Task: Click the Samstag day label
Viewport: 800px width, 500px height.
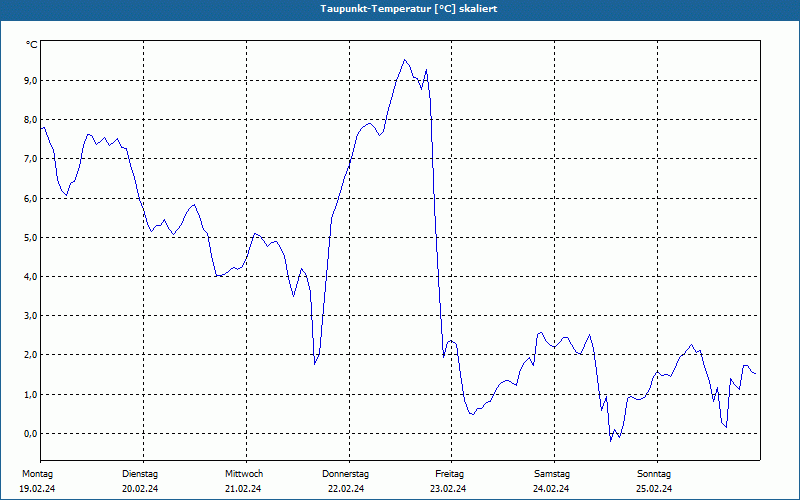Action: pos(552,474)
